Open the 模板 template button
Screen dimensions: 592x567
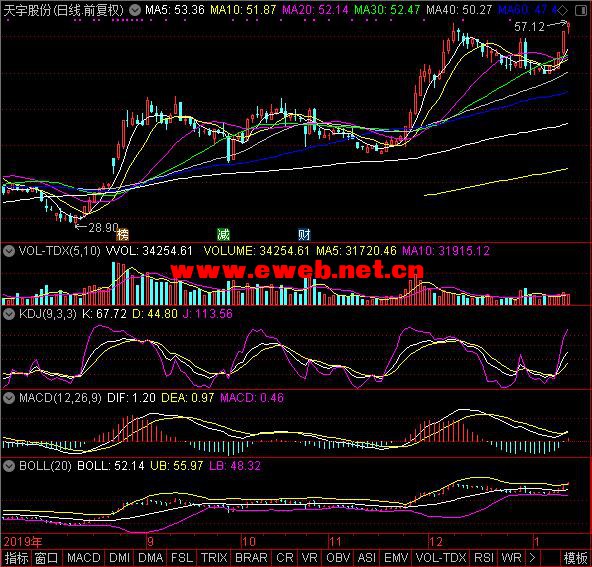[x=575, y=558]
